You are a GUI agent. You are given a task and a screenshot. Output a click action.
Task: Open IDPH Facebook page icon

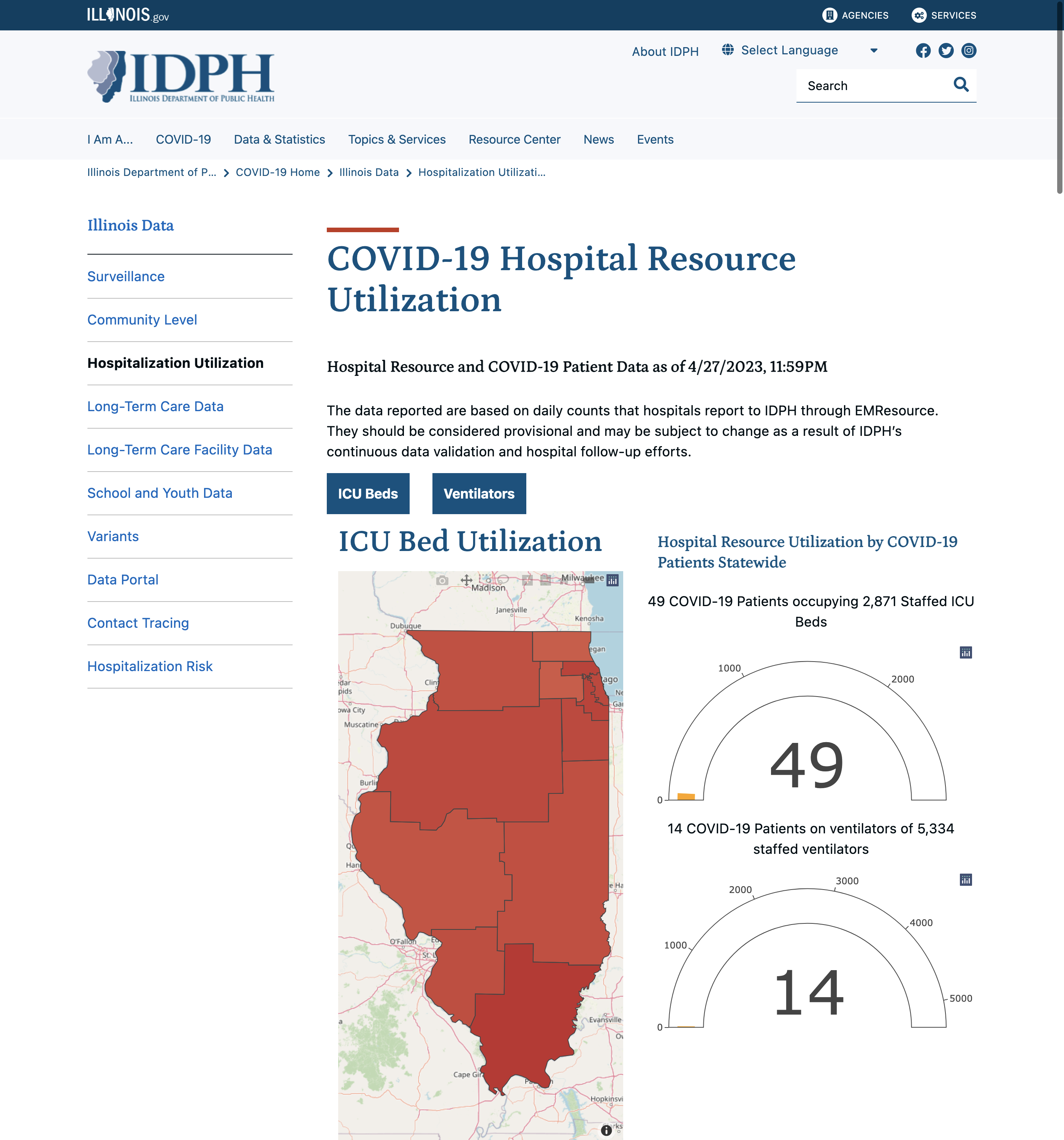tap(923, 51)
